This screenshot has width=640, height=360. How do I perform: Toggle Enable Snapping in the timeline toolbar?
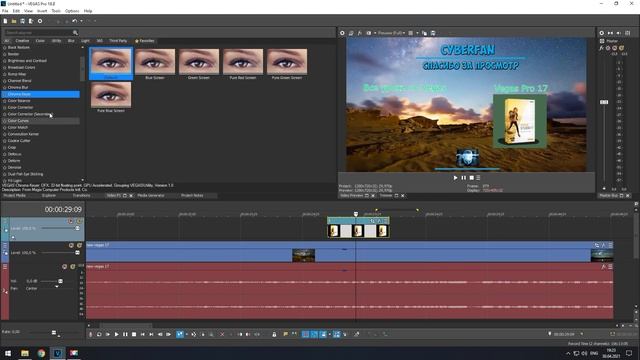(x=305, y=334)
